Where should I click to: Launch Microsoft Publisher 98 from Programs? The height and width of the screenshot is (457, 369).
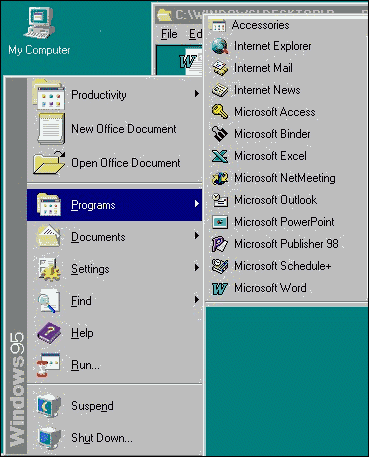click(287, 244)
